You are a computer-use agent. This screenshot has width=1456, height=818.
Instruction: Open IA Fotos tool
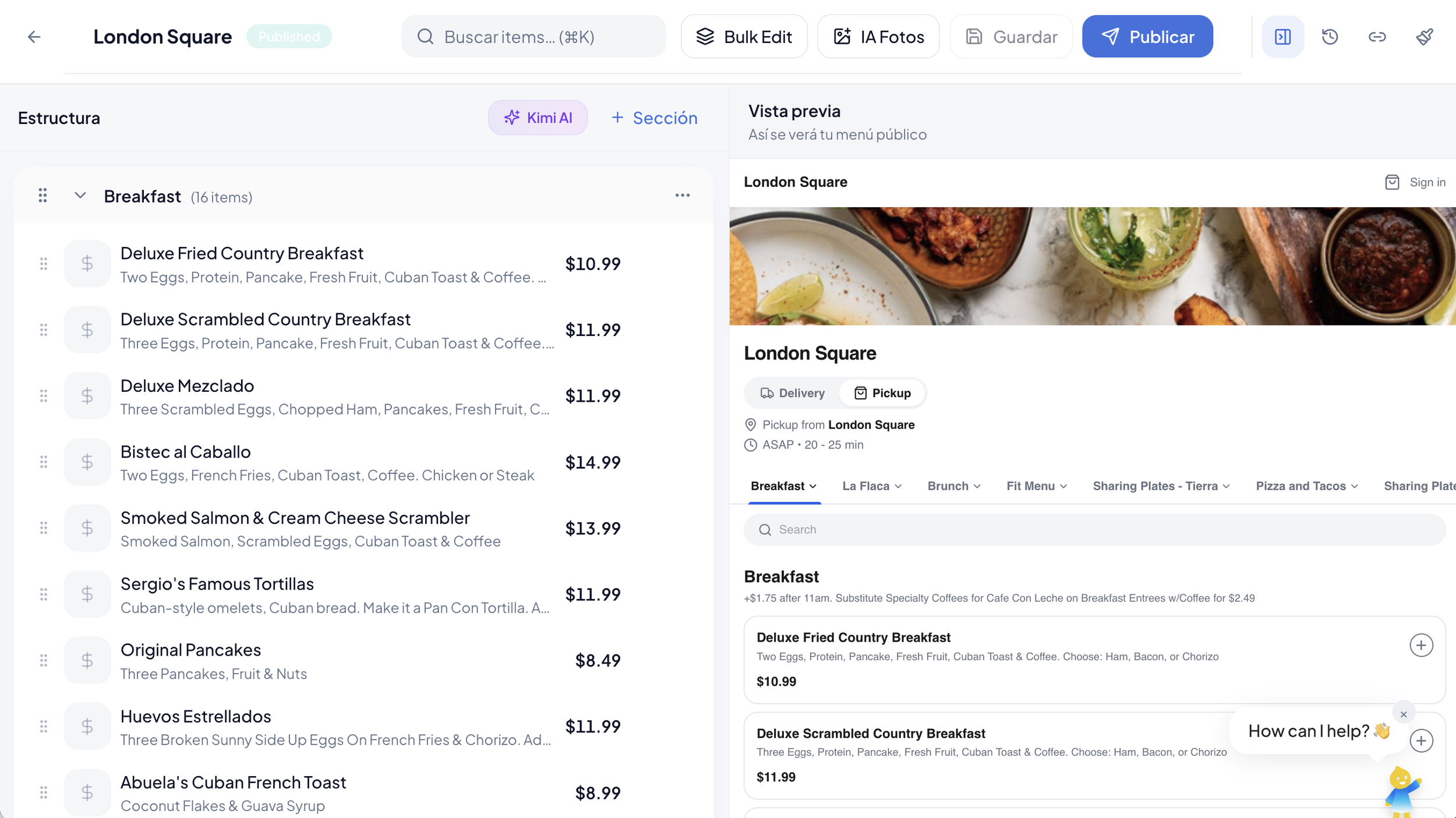click(878, 37)
